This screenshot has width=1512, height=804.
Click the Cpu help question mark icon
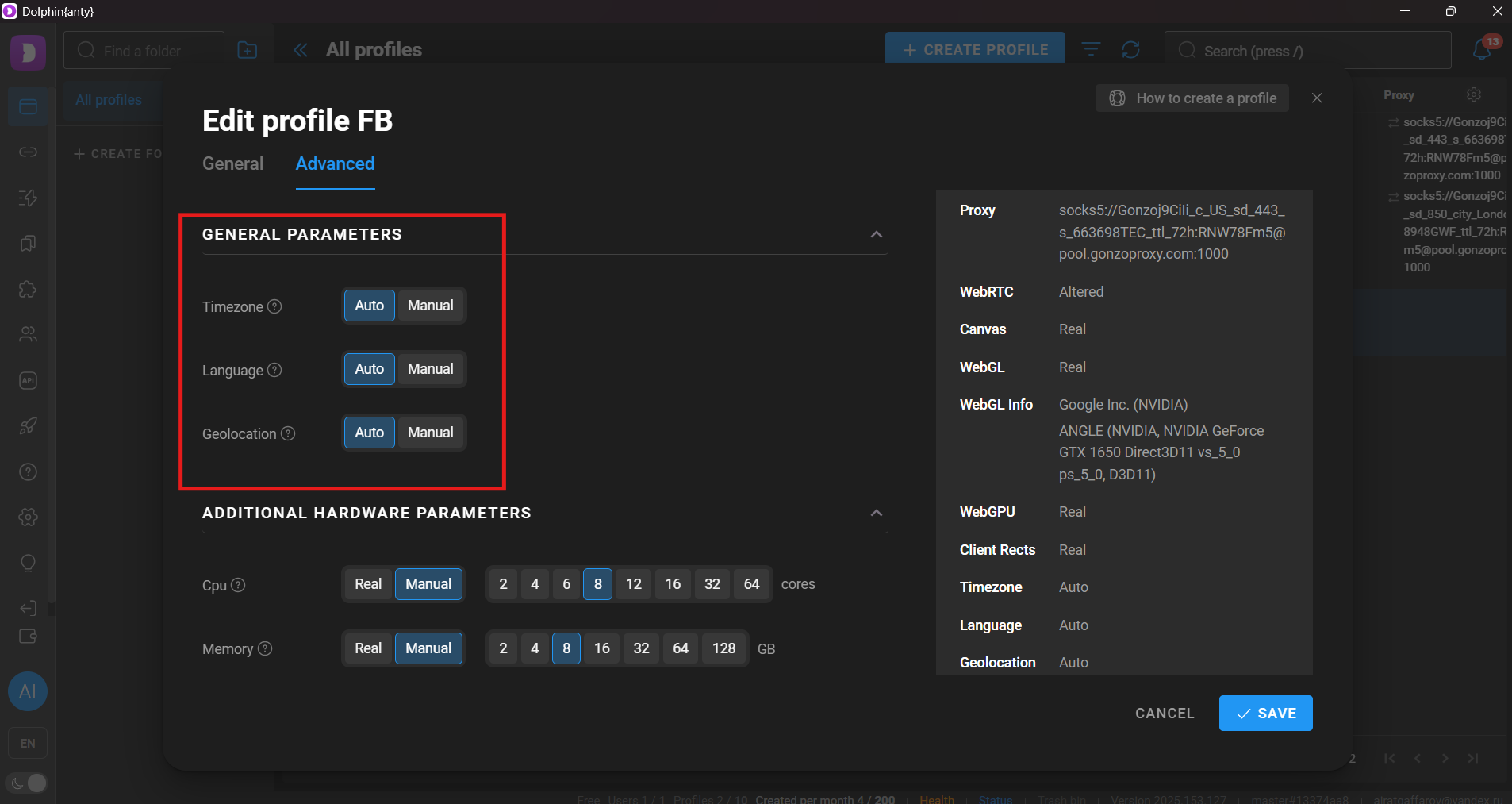(238, 585)
